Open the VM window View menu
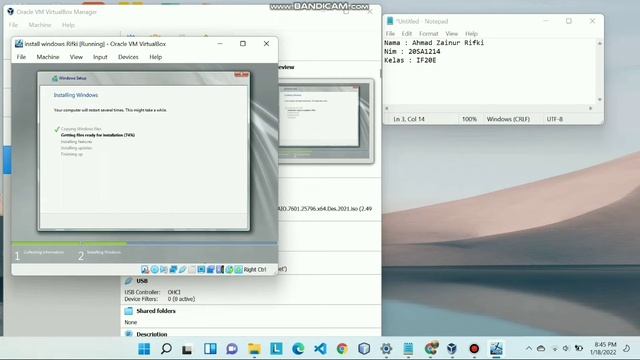Screen dimensions: 640x360 click(76, 57)
